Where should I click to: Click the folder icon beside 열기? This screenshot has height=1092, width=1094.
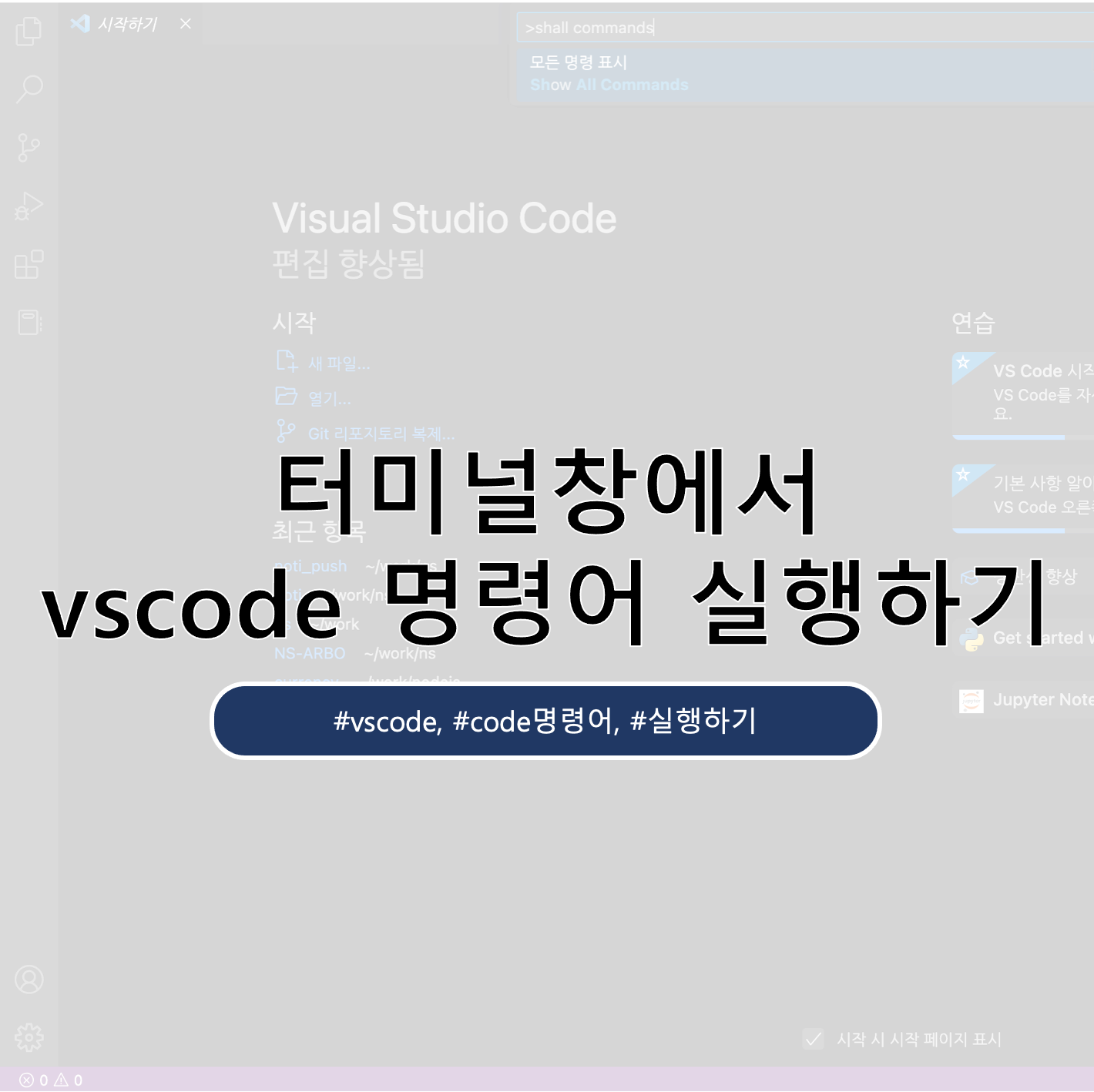coord(287,397)
